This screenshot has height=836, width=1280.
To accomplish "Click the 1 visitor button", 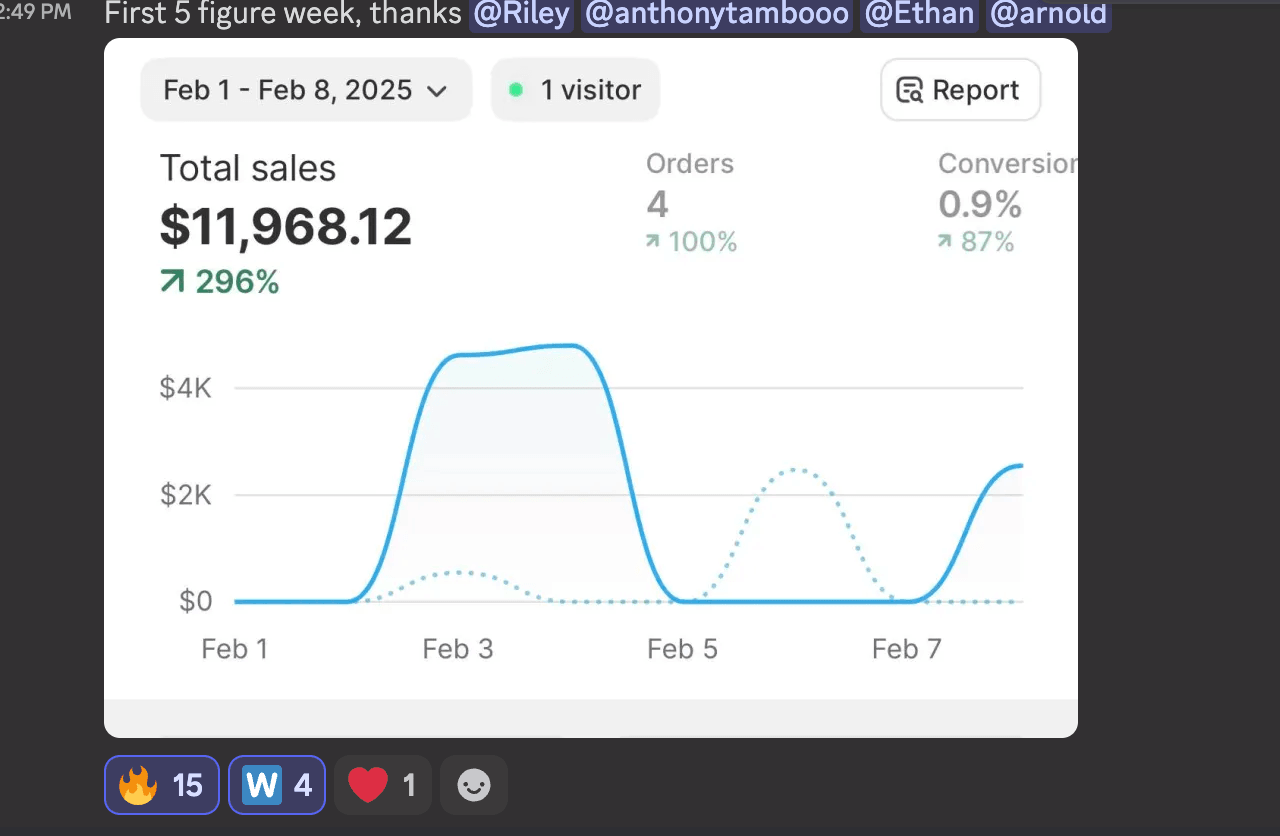I will 575,90.
